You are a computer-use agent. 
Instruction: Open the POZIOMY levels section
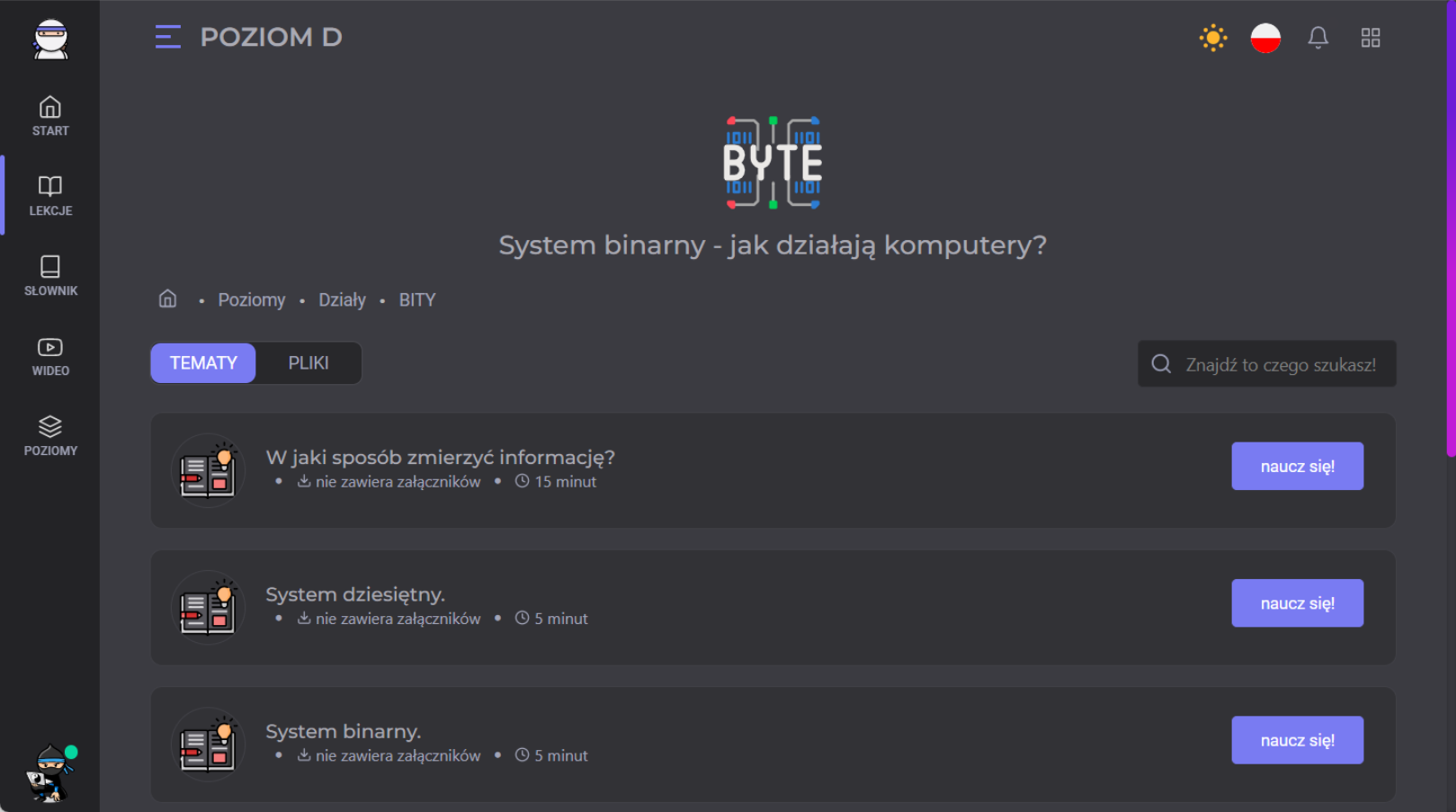(x=50, y=435)
